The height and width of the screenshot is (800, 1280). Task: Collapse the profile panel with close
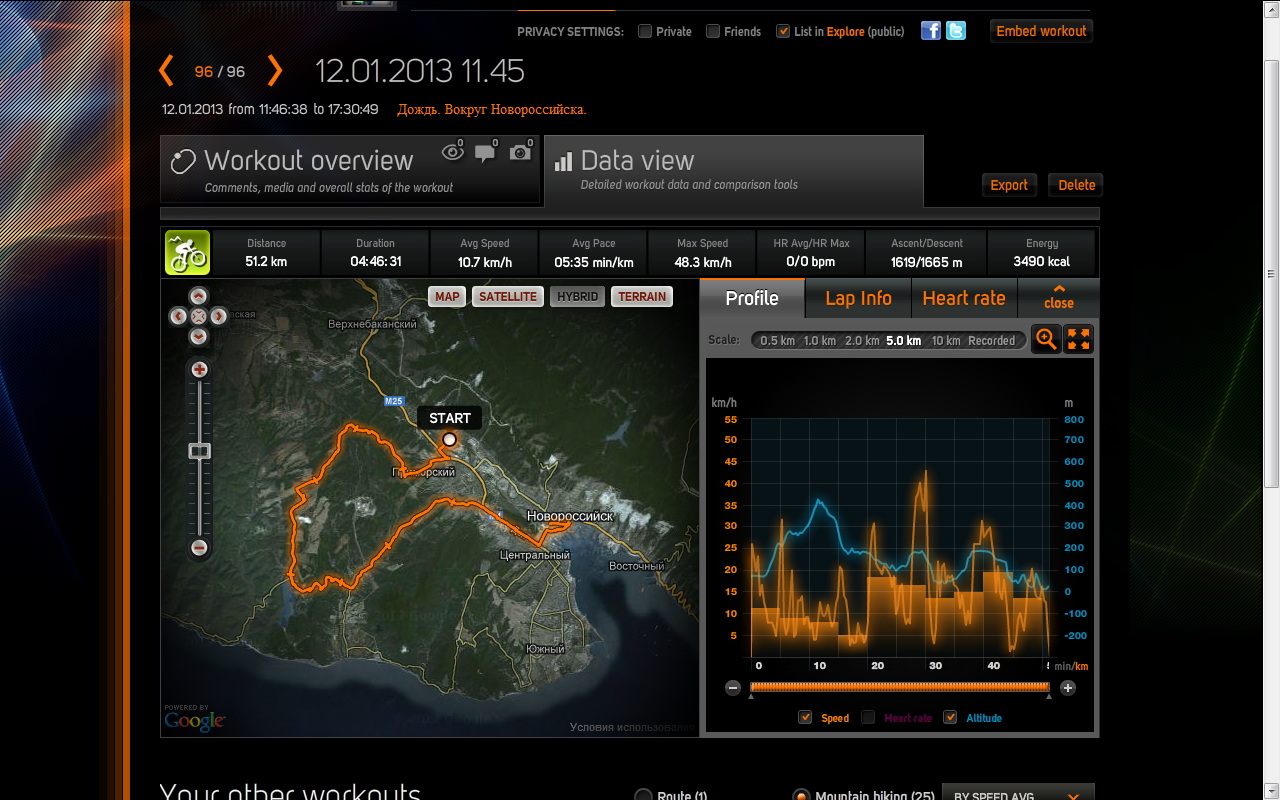[1058, 298]
